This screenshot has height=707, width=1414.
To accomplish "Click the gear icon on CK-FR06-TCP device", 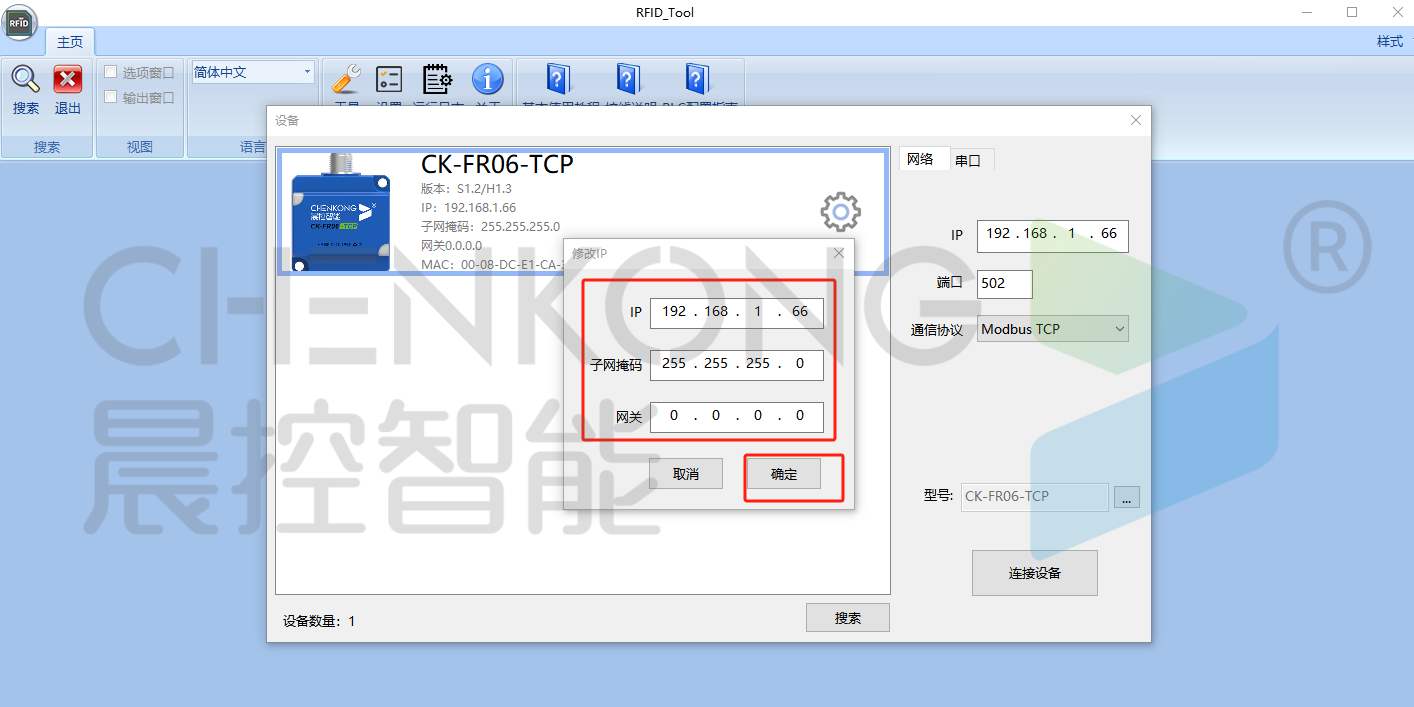I will 840,212.
